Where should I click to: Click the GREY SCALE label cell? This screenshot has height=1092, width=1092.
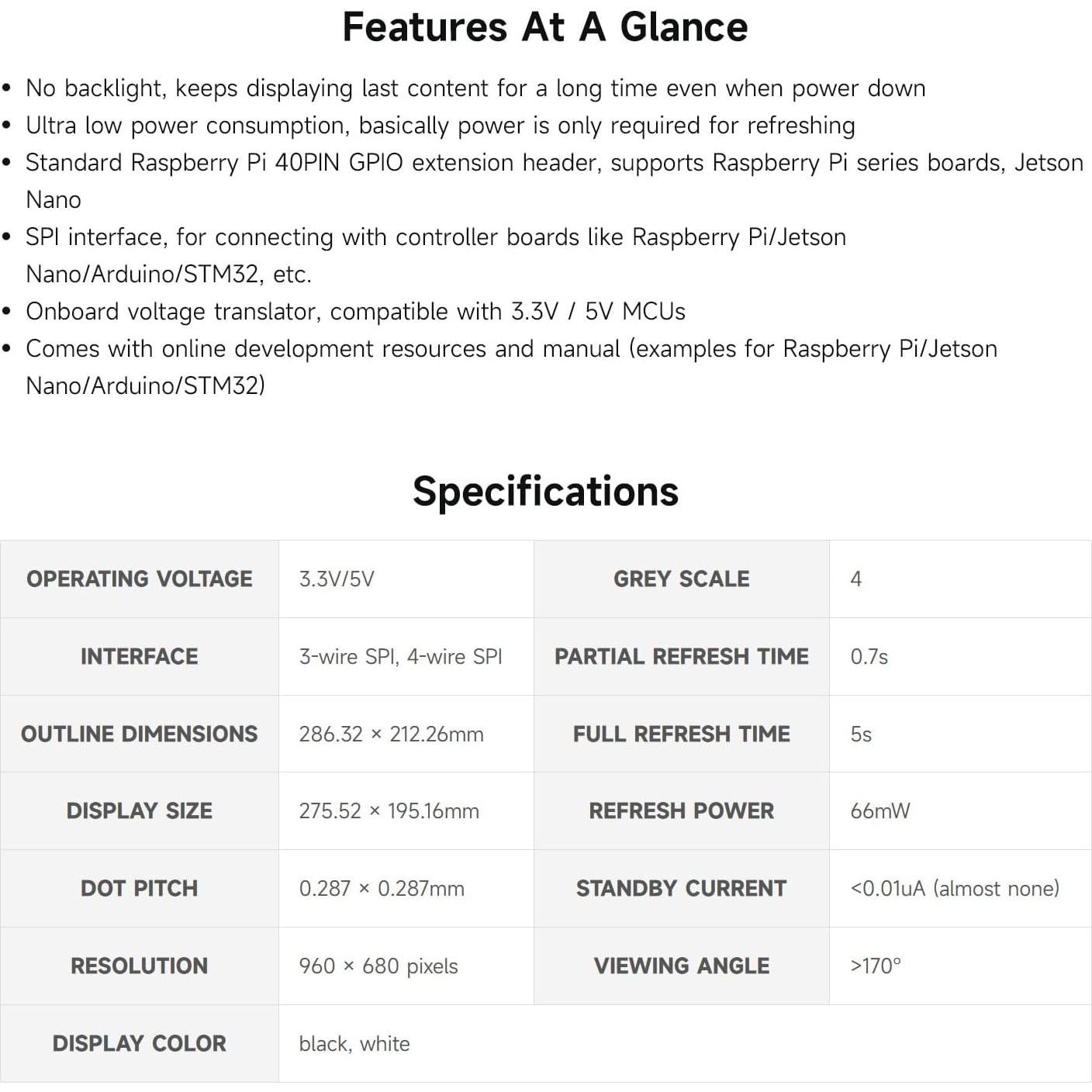pyautogui.click(x=681, y=579)
